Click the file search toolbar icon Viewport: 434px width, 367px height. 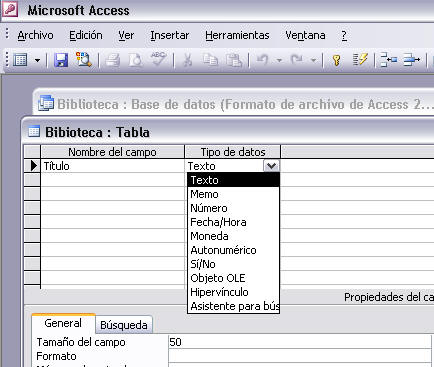tap(84, 60)
